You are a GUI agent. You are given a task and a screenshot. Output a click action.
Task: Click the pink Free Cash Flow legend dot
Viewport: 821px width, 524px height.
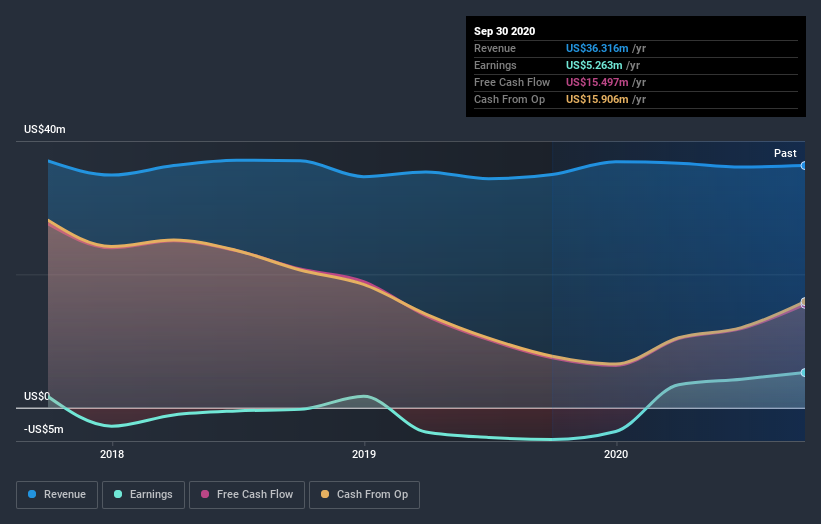point(205,494)
